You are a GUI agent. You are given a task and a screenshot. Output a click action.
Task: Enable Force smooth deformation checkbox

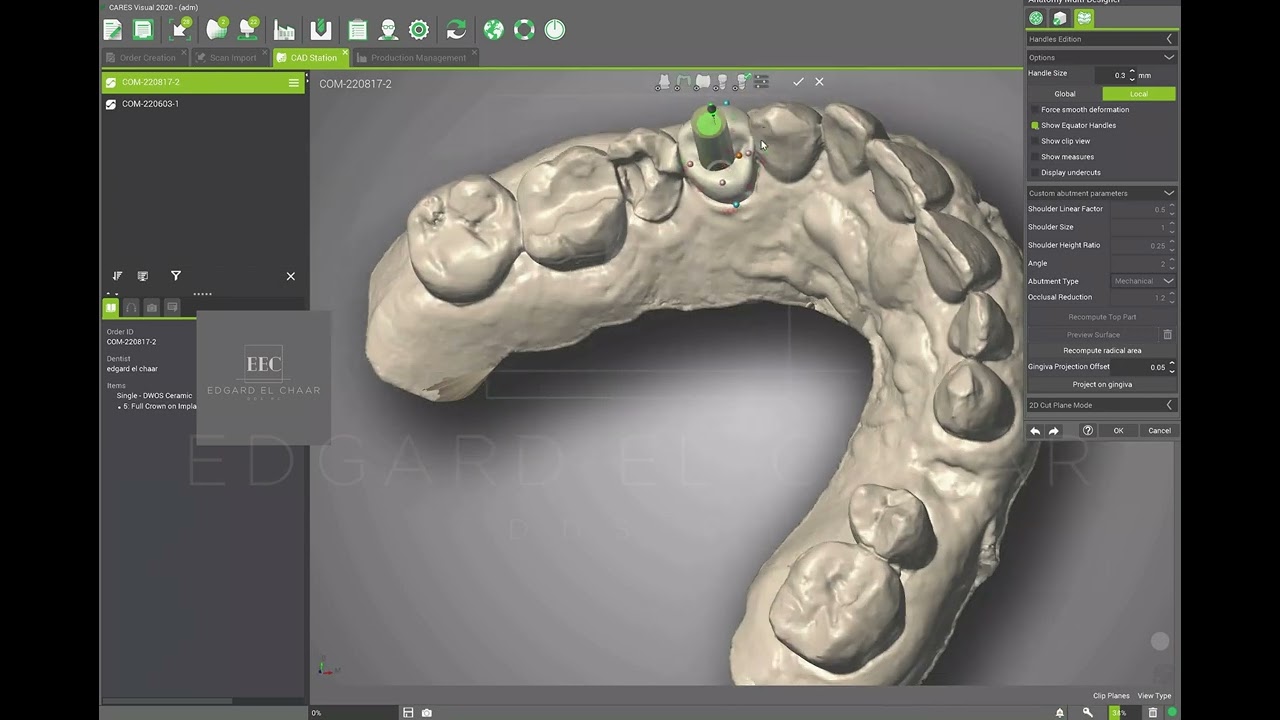pos(1035,110)
